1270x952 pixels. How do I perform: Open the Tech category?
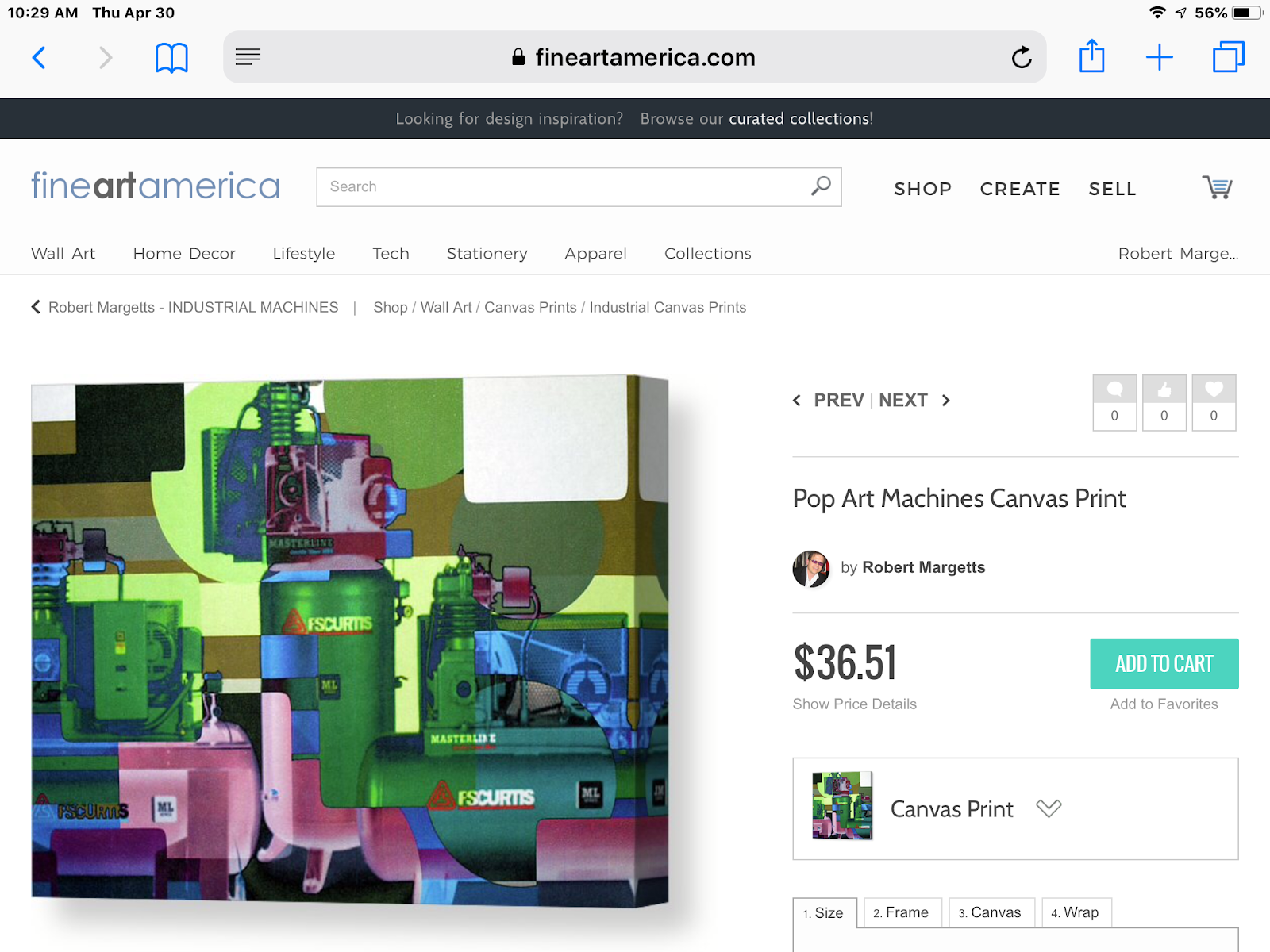point(391,253)
